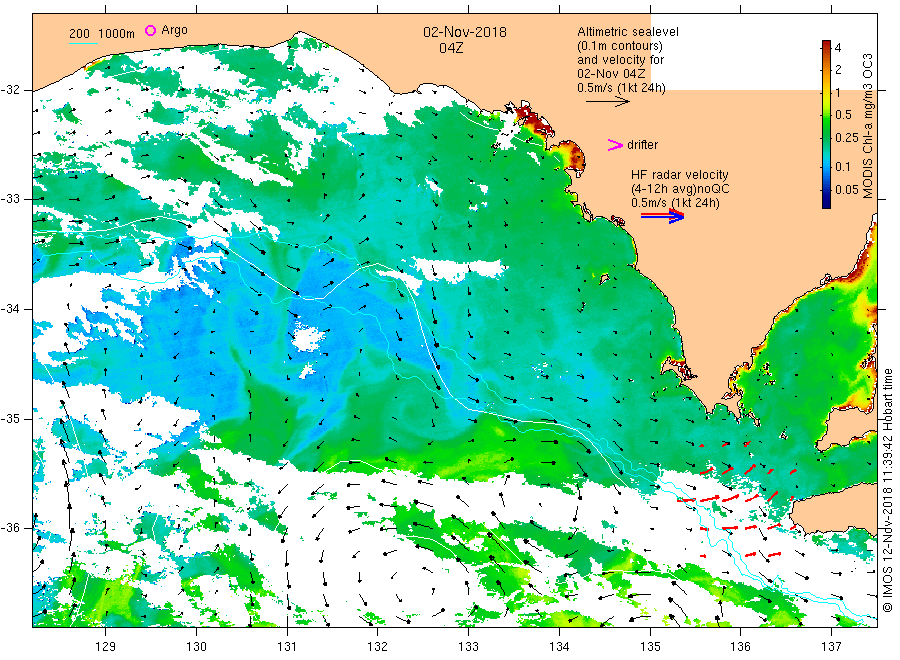Click the 'Argo' legend label

(174, 30)
